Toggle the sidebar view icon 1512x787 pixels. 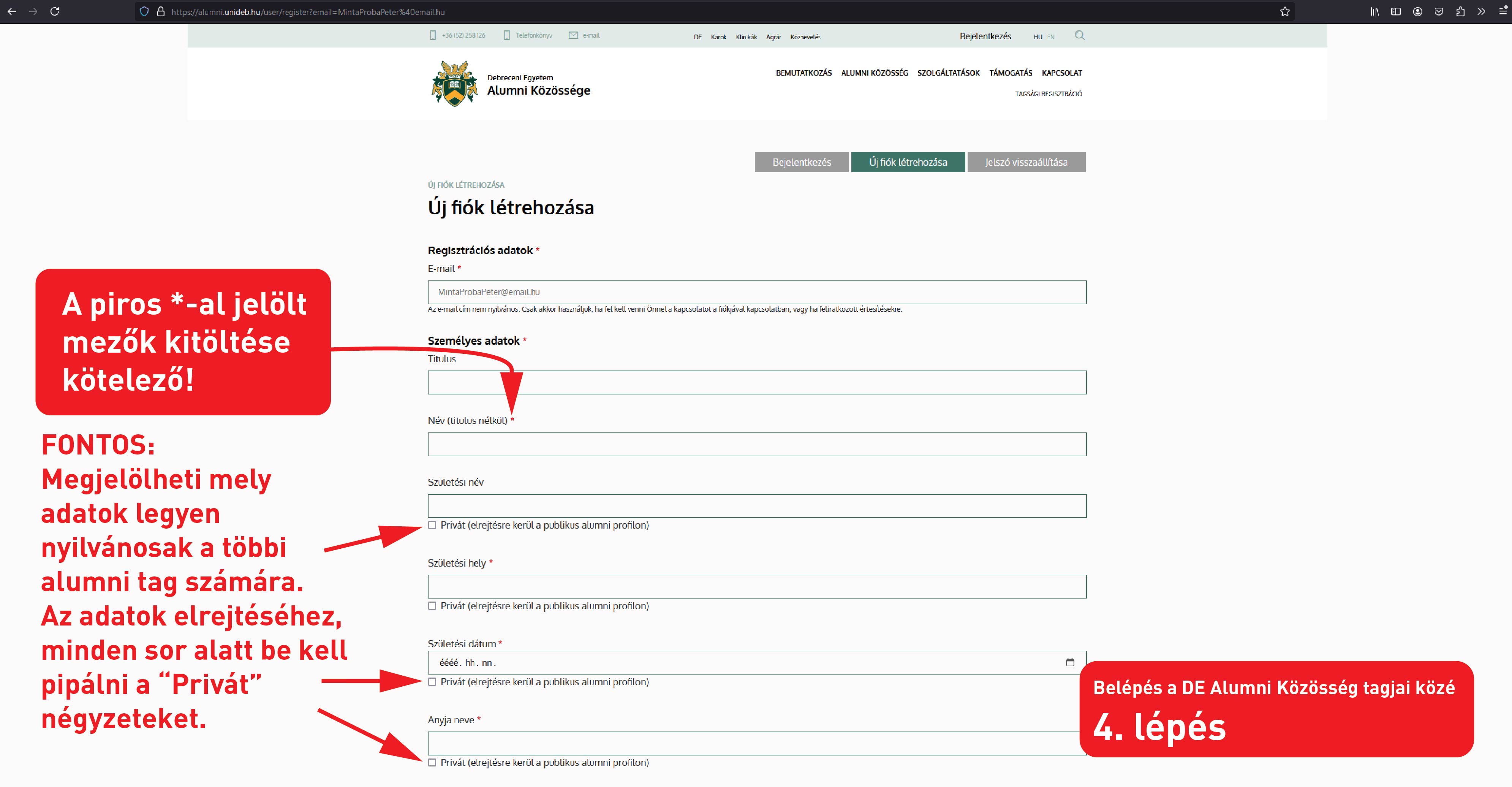(x=1396, y=11)
